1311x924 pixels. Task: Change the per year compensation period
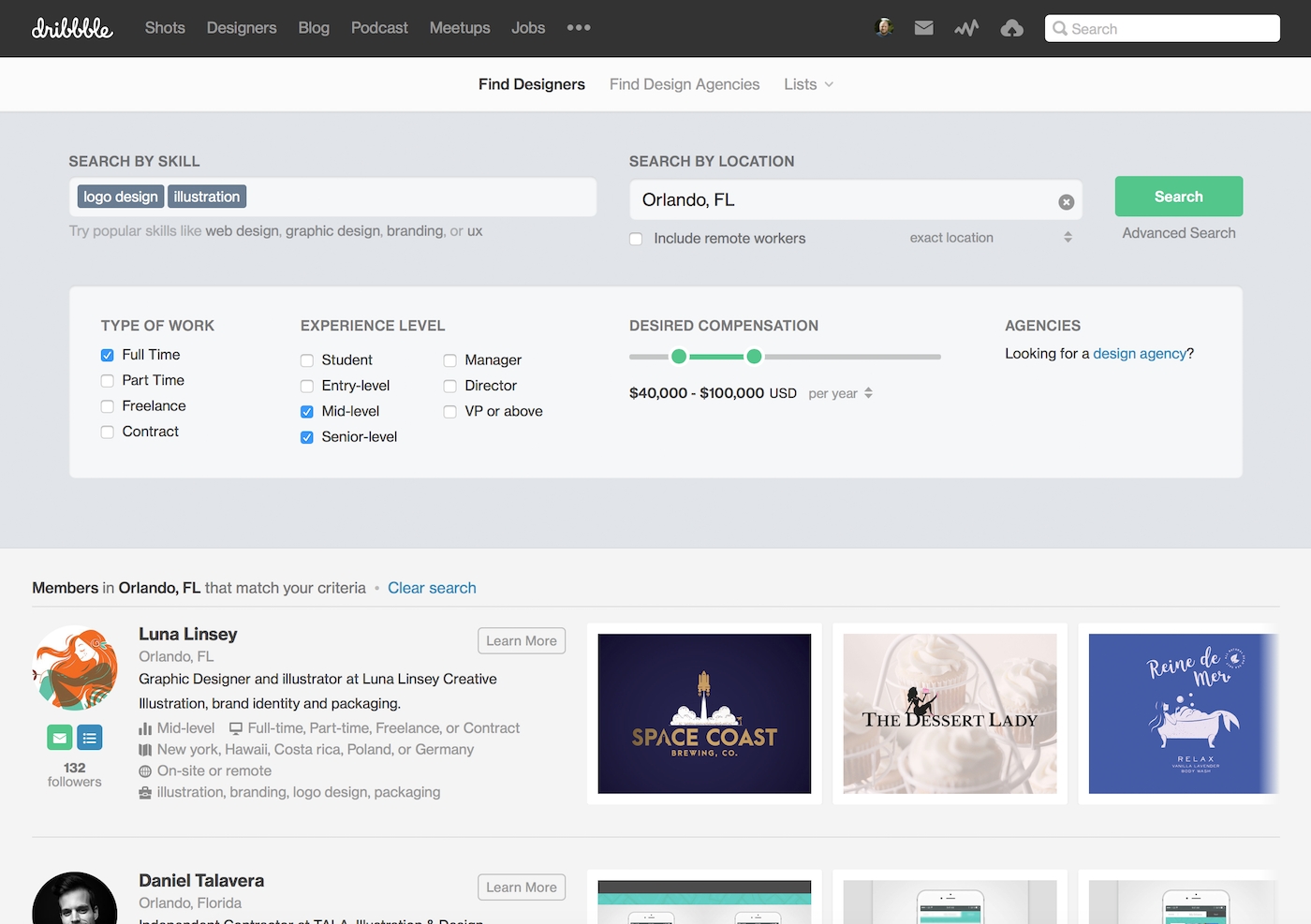841,393
